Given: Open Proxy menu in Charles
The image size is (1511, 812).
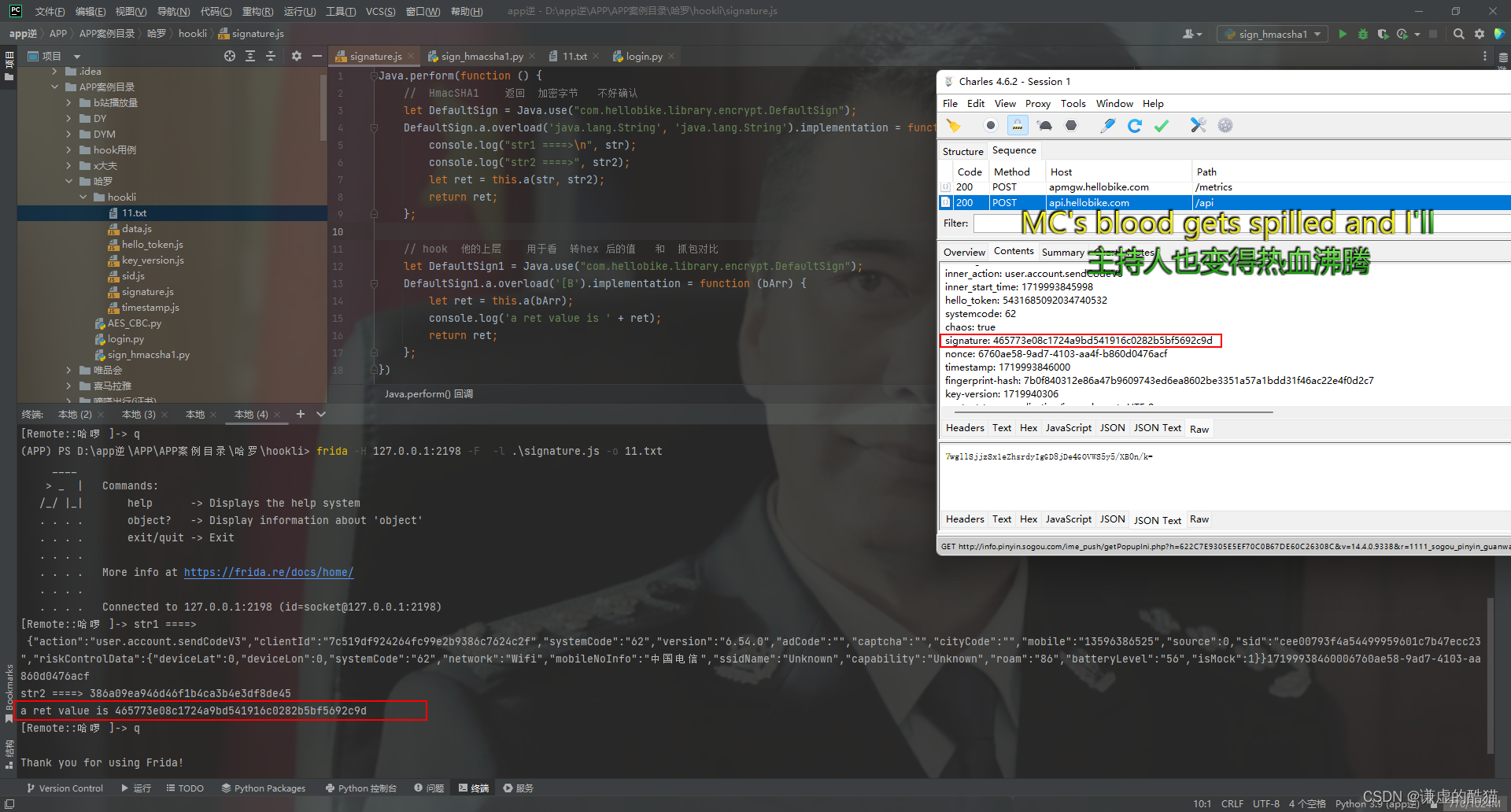Looking at the screenshot, I should point(1037,104).
